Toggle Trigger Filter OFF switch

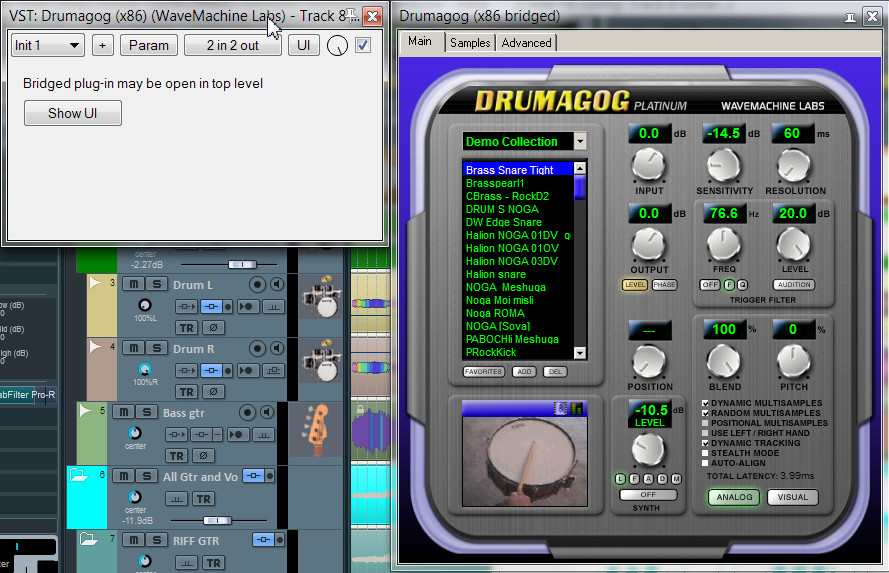click(x=710, y=285)
